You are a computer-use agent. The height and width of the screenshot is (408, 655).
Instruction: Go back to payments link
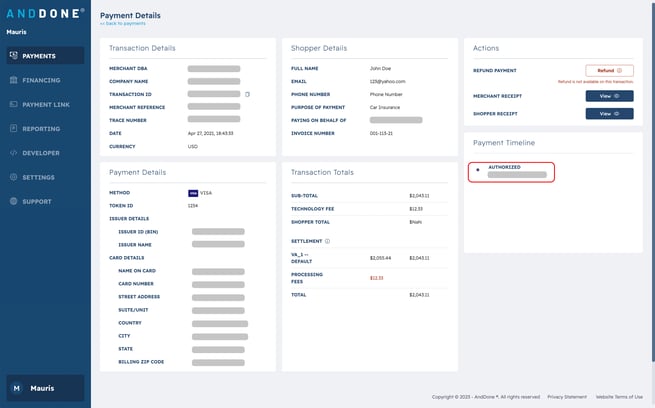pos(123,23)
